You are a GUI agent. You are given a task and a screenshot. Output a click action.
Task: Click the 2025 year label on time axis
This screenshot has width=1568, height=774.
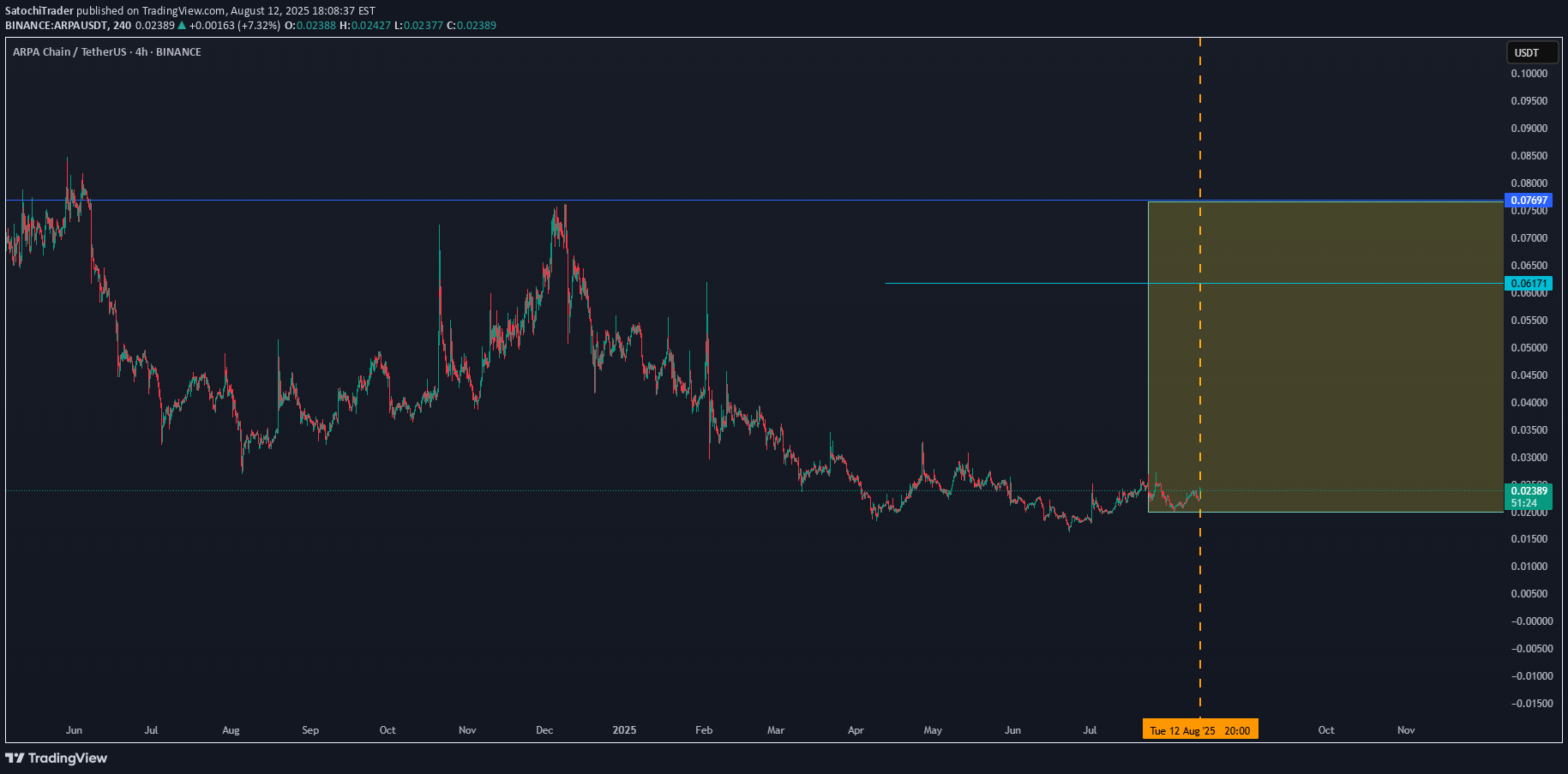click(624, 730)
